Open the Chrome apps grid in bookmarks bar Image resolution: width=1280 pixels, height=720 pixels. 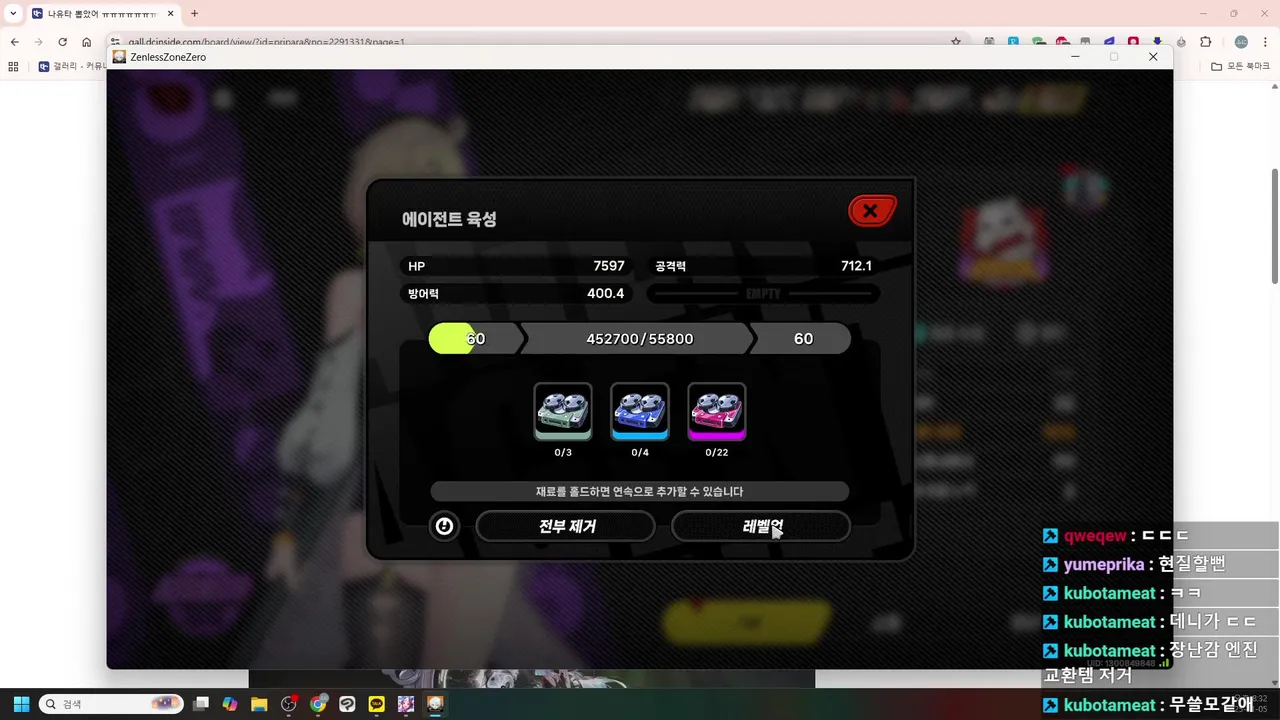[13, 66]
